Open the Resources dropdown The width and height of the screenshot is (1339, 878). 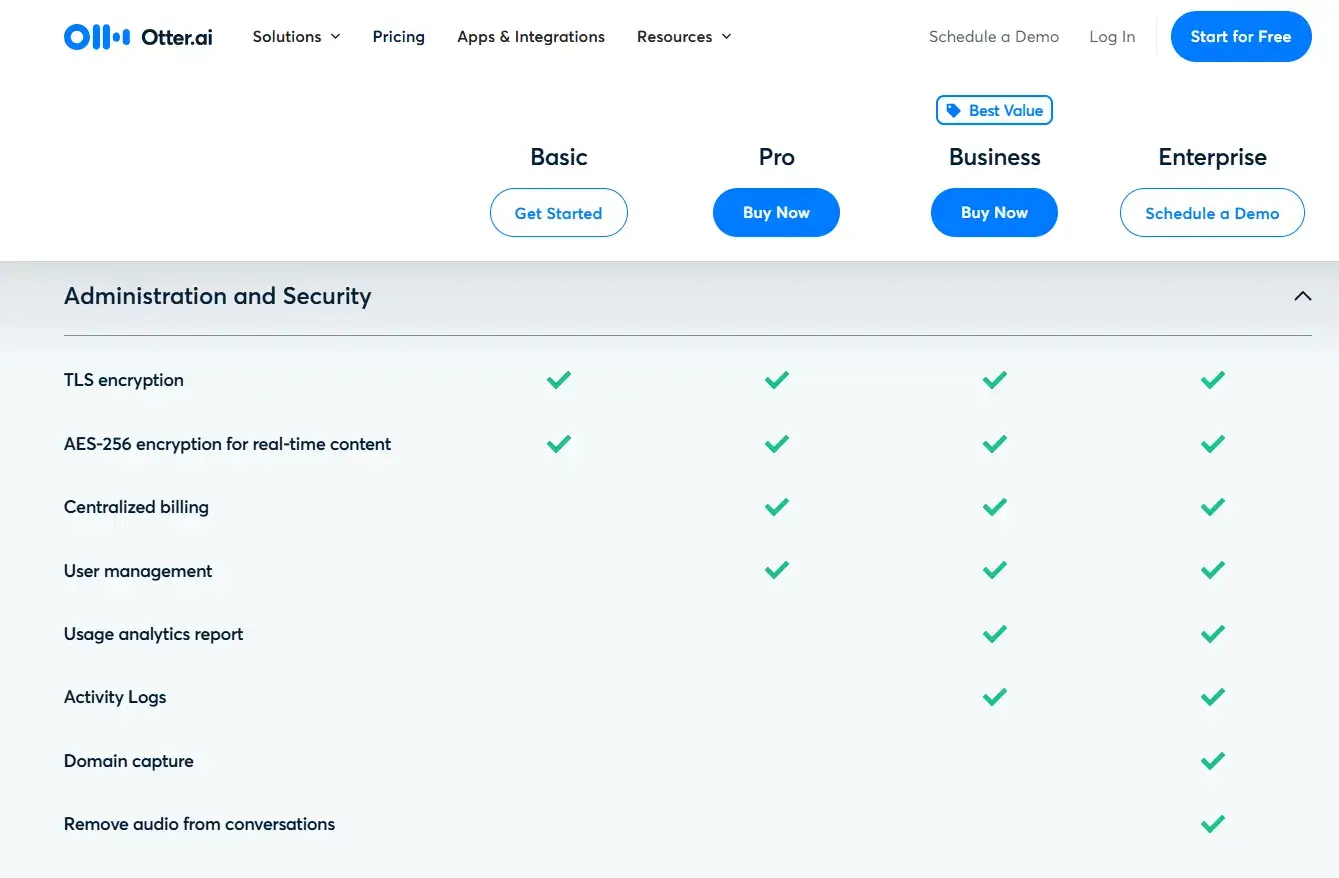pos(683,36)
